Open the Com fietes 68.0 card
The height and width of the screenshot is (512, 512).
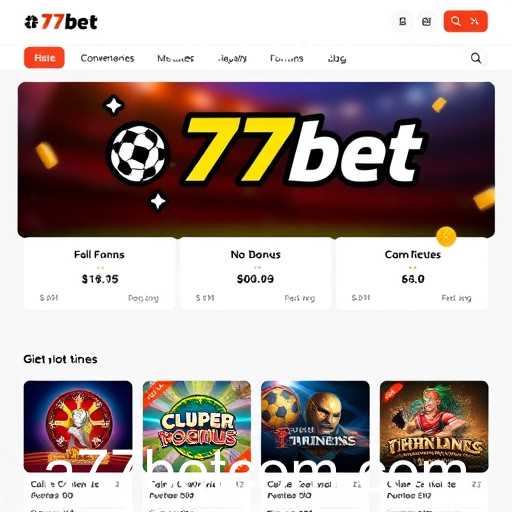[x=412, y=274]
